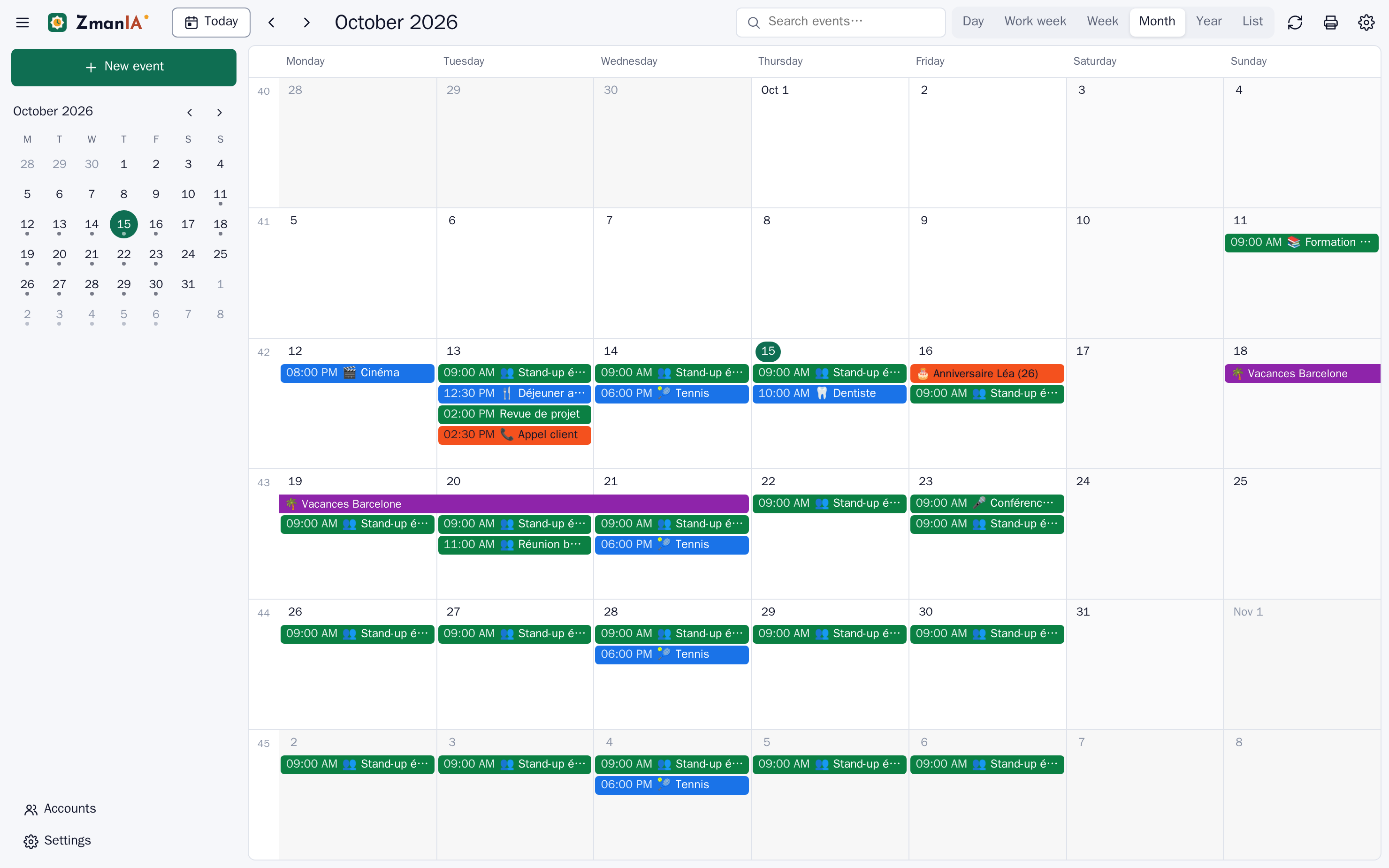Go to next month in main toolbar
The height and width of the screenshot is (868, 1389).
click(x=306, y=23)
